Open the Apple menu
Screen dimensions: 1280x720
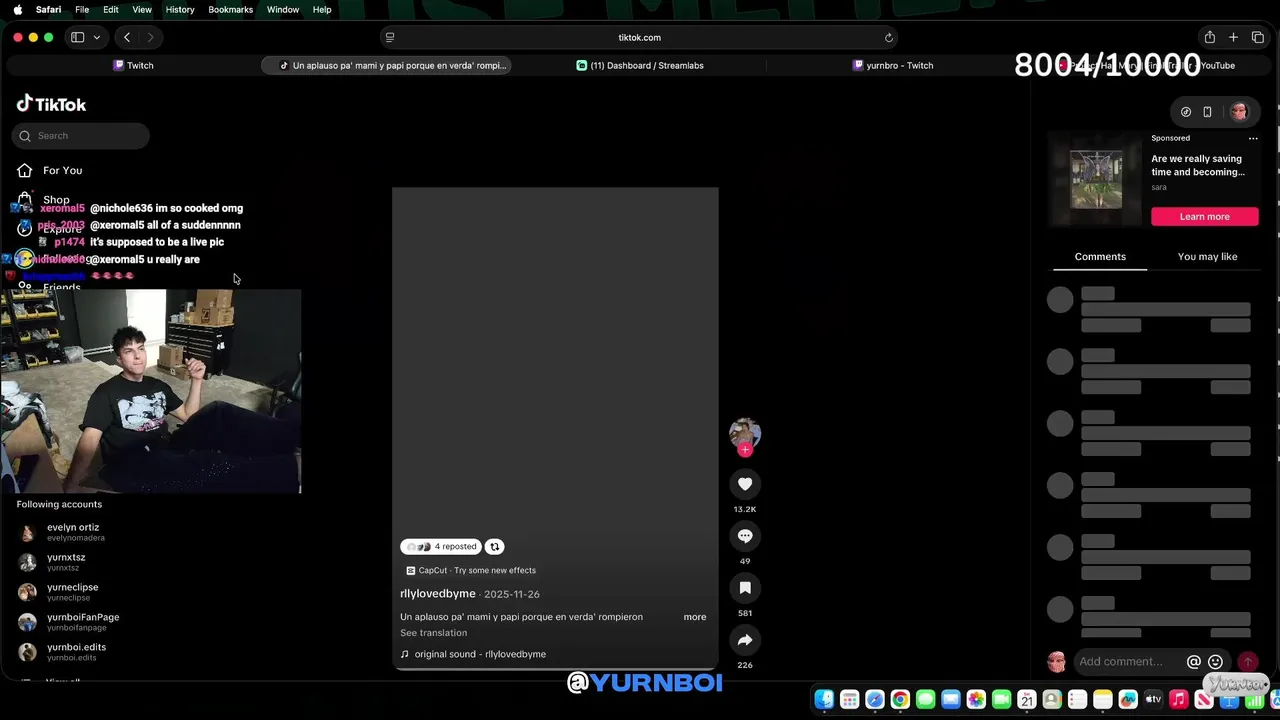pyautogui.click(x=18, y=9)
